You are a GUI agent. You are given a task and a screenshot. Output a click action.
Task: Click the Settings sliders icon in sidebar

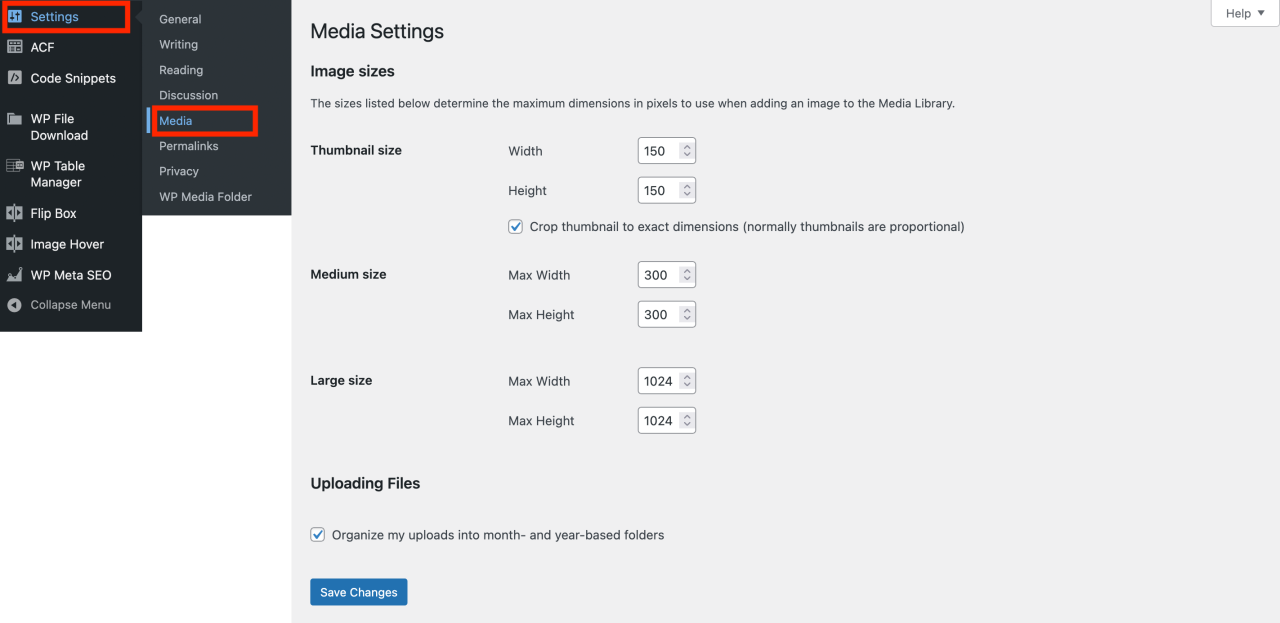coord(15,17)
